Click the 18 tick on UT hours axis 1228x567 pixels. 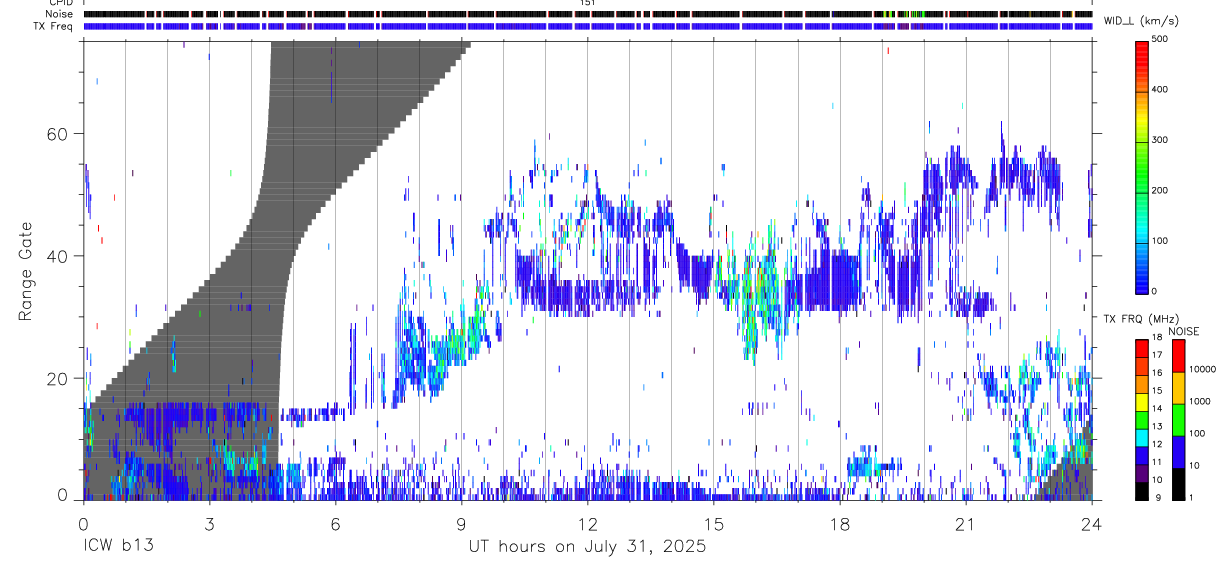(840, 524)
